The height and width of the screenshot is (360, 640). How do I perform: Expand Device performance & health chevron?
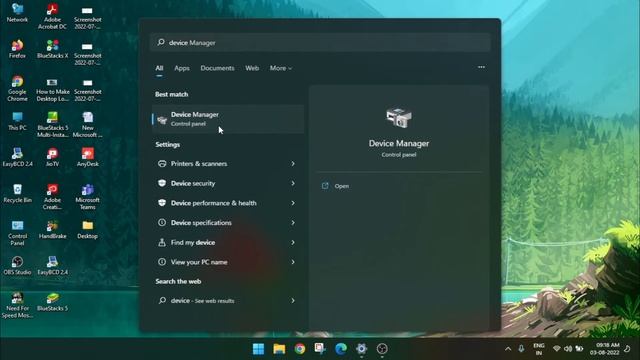click(293, 203)
